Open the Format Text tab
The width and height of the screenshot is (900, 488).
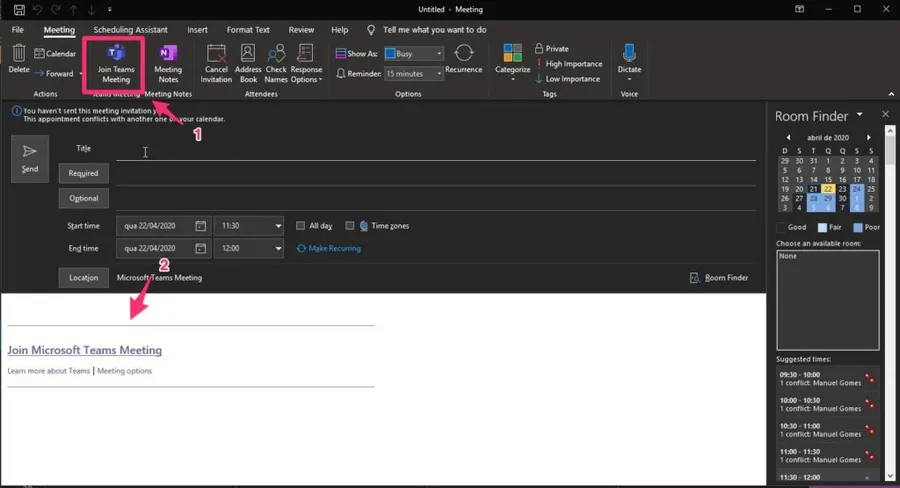[247, 30]
